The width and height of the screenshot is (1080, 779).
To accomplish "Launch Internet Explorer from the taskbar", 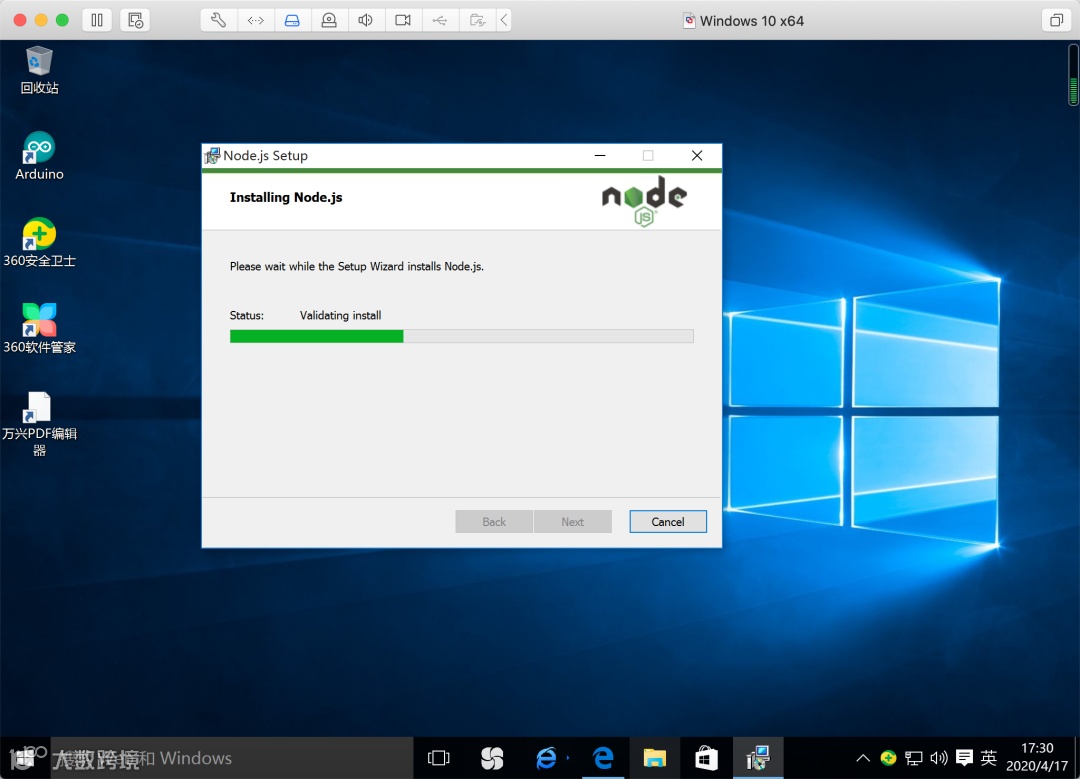I will pos(546,758).
